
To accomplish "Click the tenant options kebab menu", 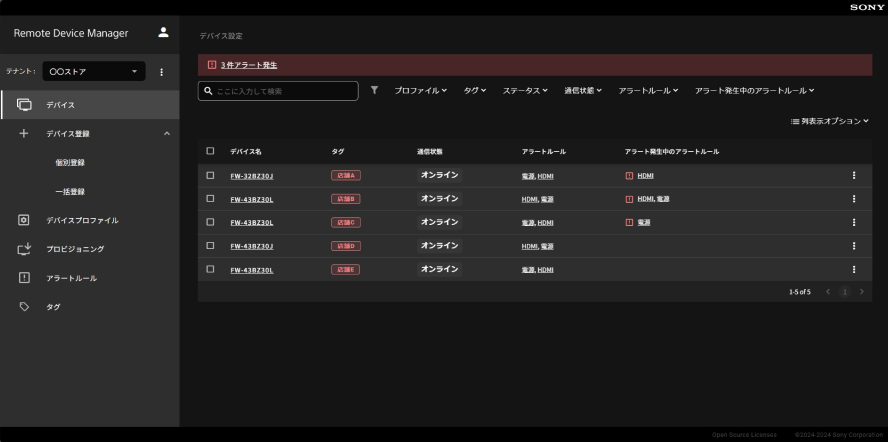I will (x=161, y=72).
